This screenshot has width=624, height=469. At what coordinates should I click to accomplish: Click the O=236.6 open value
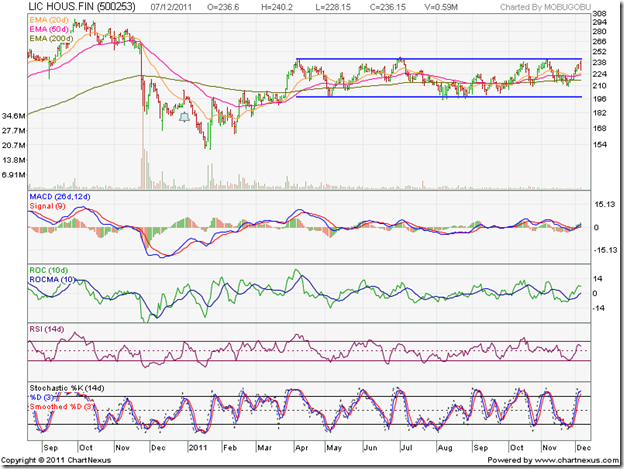[223, 7]
